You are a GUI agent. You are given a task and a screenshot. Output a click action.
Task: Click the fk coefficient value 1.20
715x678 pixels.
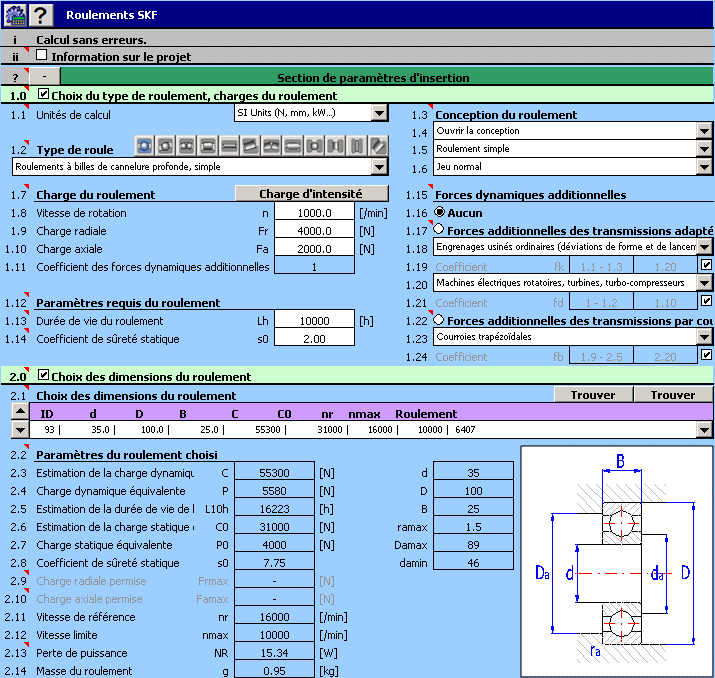click(665, 266)
